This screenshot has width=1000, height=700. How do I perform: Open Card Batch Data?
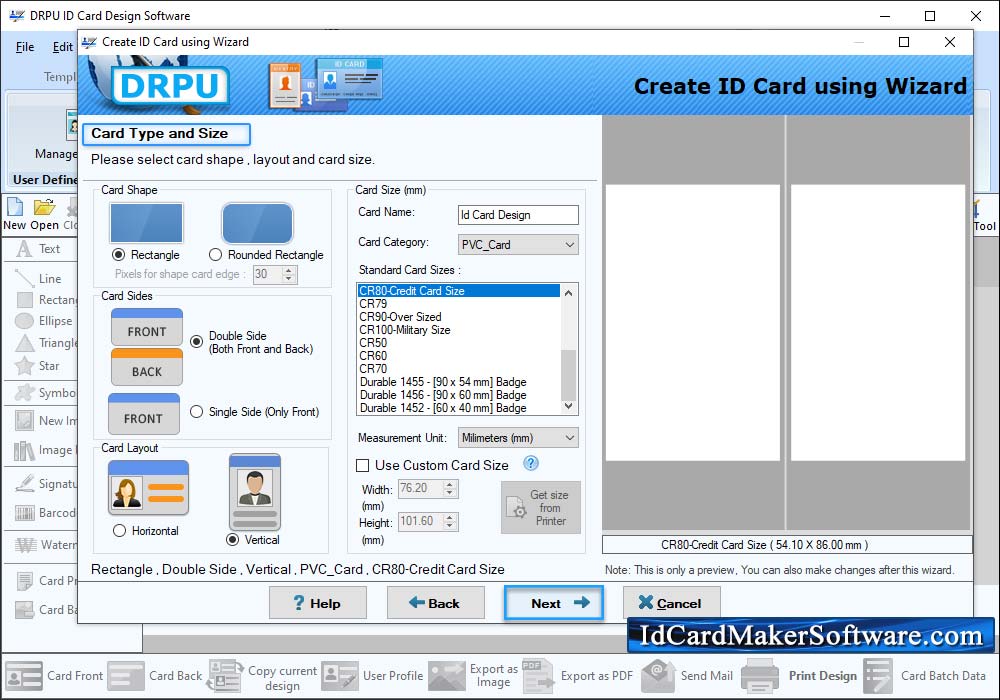coord(925,676)
